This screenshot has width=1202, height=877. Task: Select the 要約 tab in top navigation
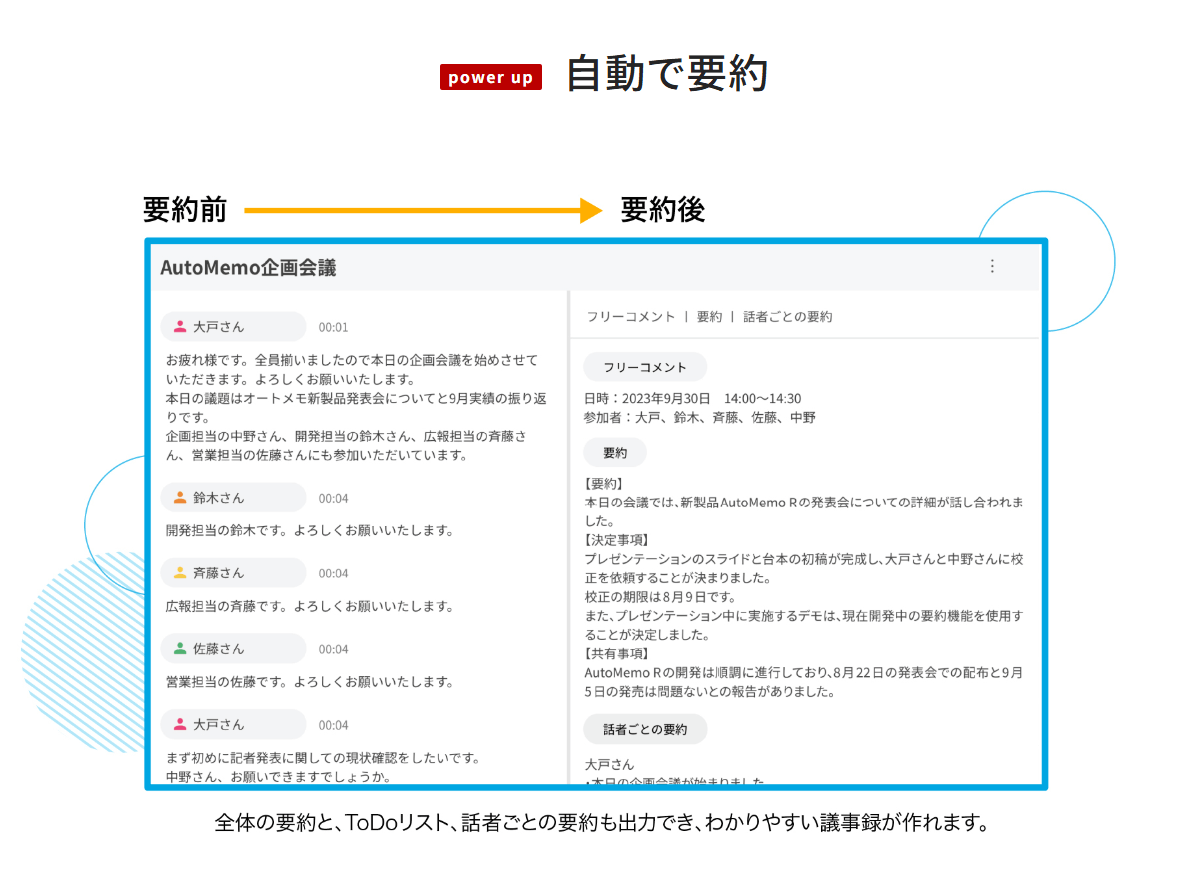tap(709, 317)
